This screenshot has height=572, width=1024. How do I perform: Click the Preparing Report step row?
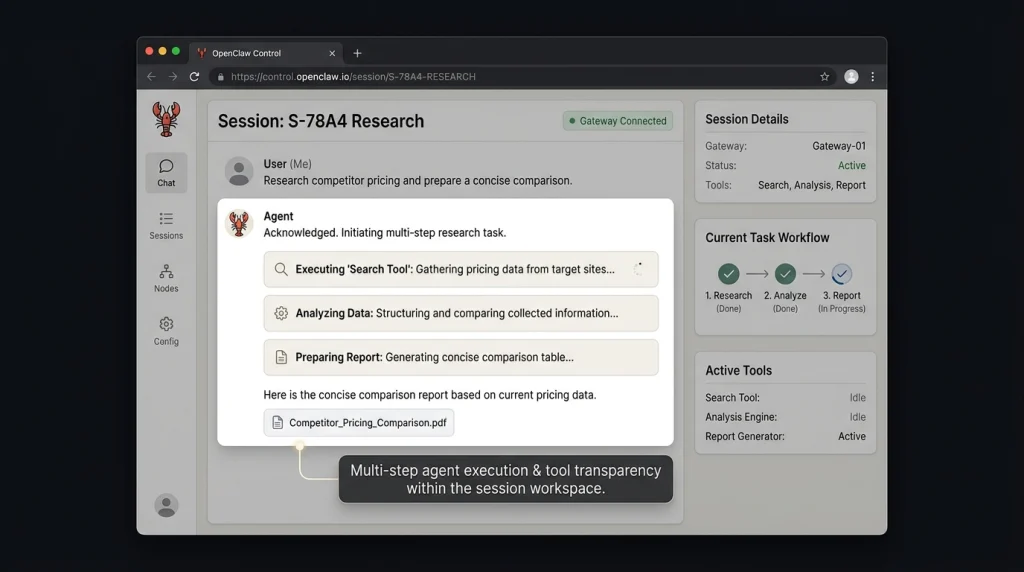pos(461,357)
